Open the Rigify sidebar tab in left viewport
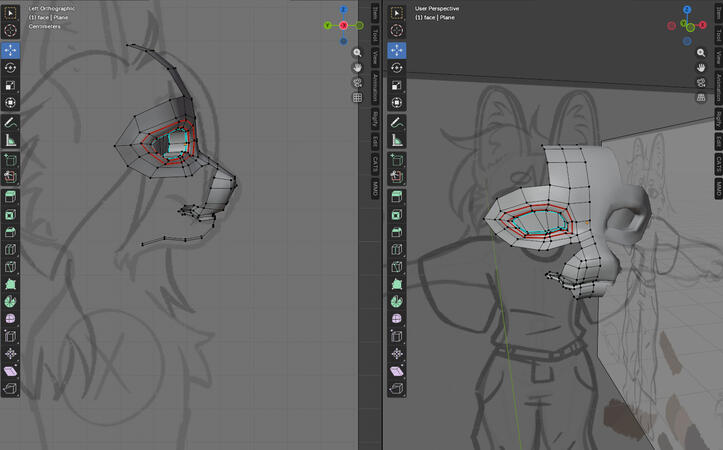Screen dimensions: 723x450 point(375,120)
